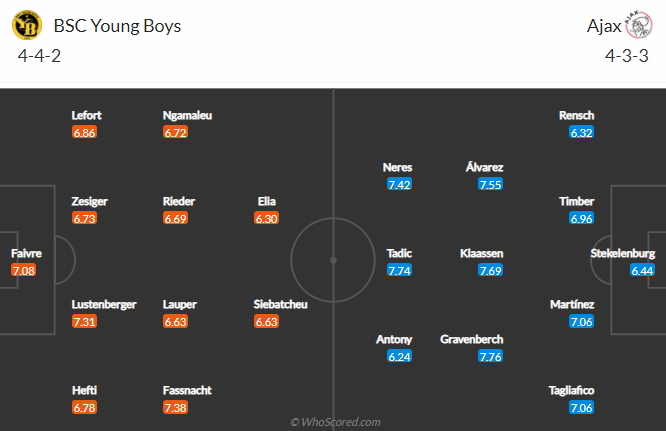Click Rensch's 6.32 rating badge
Viewport: 666px width, 431px height.
point(582,132)
